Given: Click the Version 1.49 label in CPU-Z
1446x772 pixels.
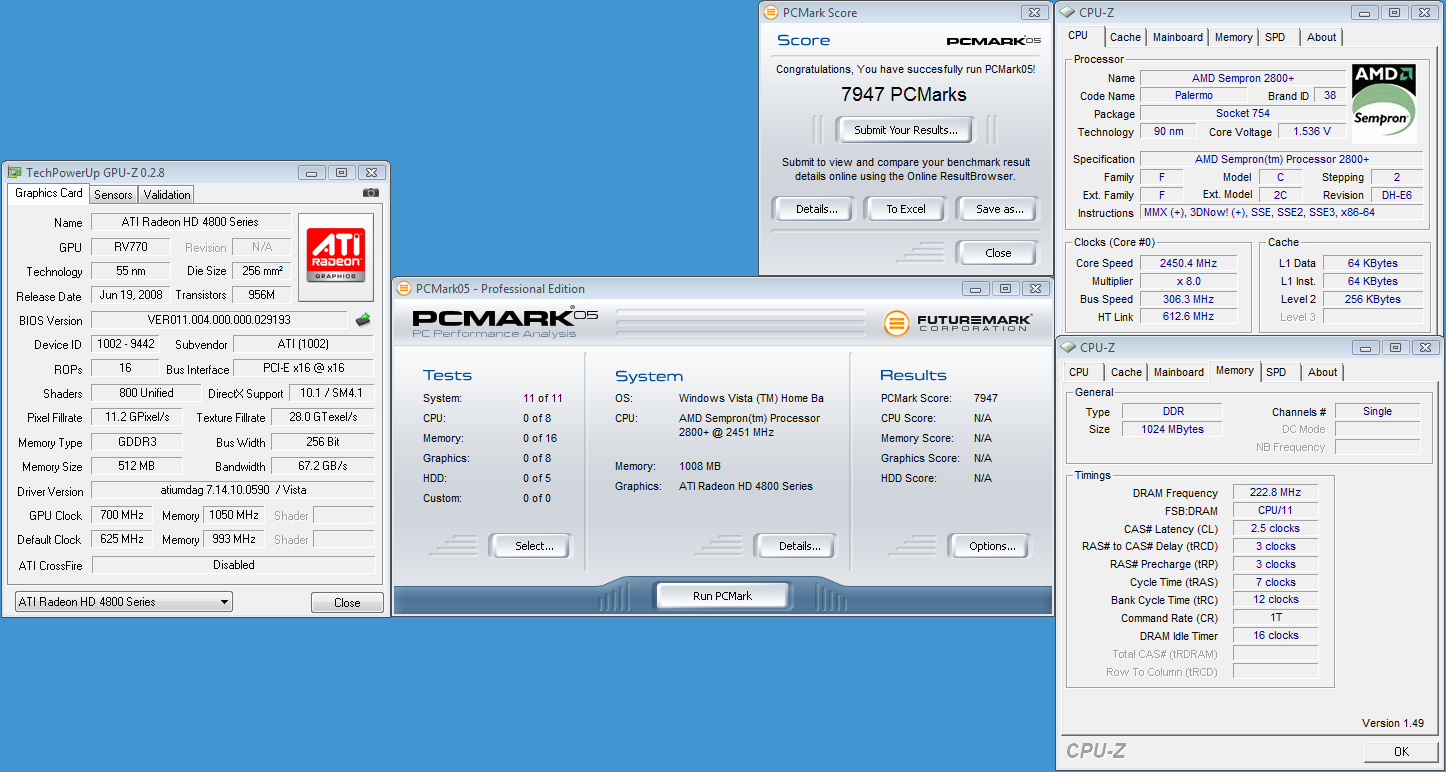Looking at the screenshot, I should pos(1393,723).
